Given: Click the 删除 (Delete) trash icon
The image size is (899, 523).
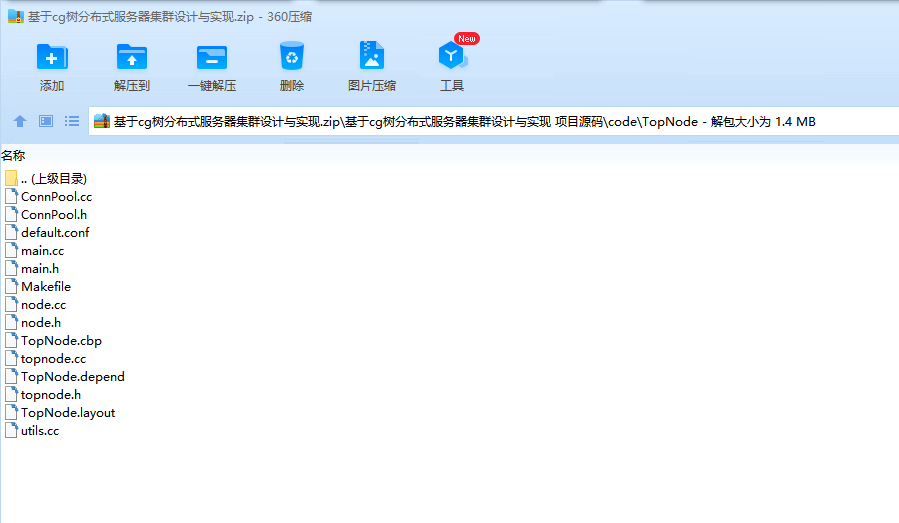Looking at the screenshot, I should pos(292,56).
